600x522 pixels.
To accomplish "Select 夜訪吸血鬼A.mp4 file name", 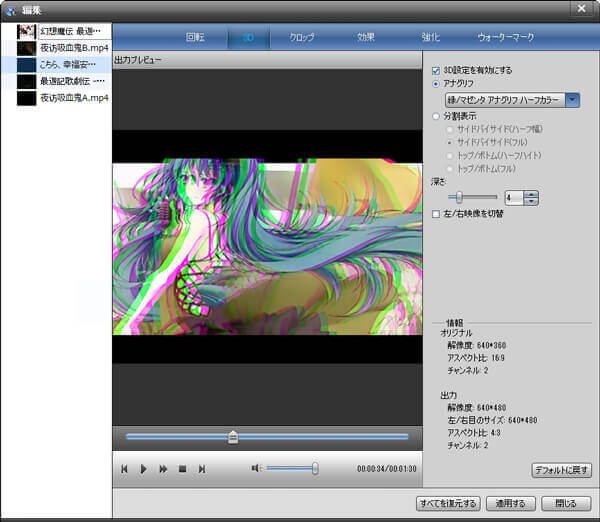I will 74,98.
